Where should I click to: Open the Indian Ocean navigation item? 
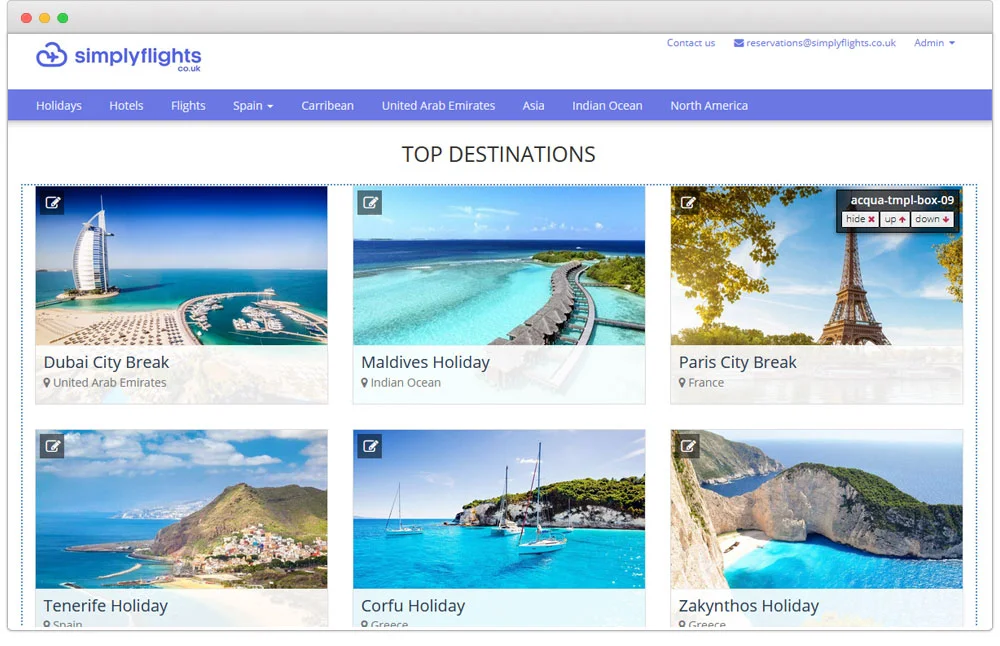(x=607, y=105)
